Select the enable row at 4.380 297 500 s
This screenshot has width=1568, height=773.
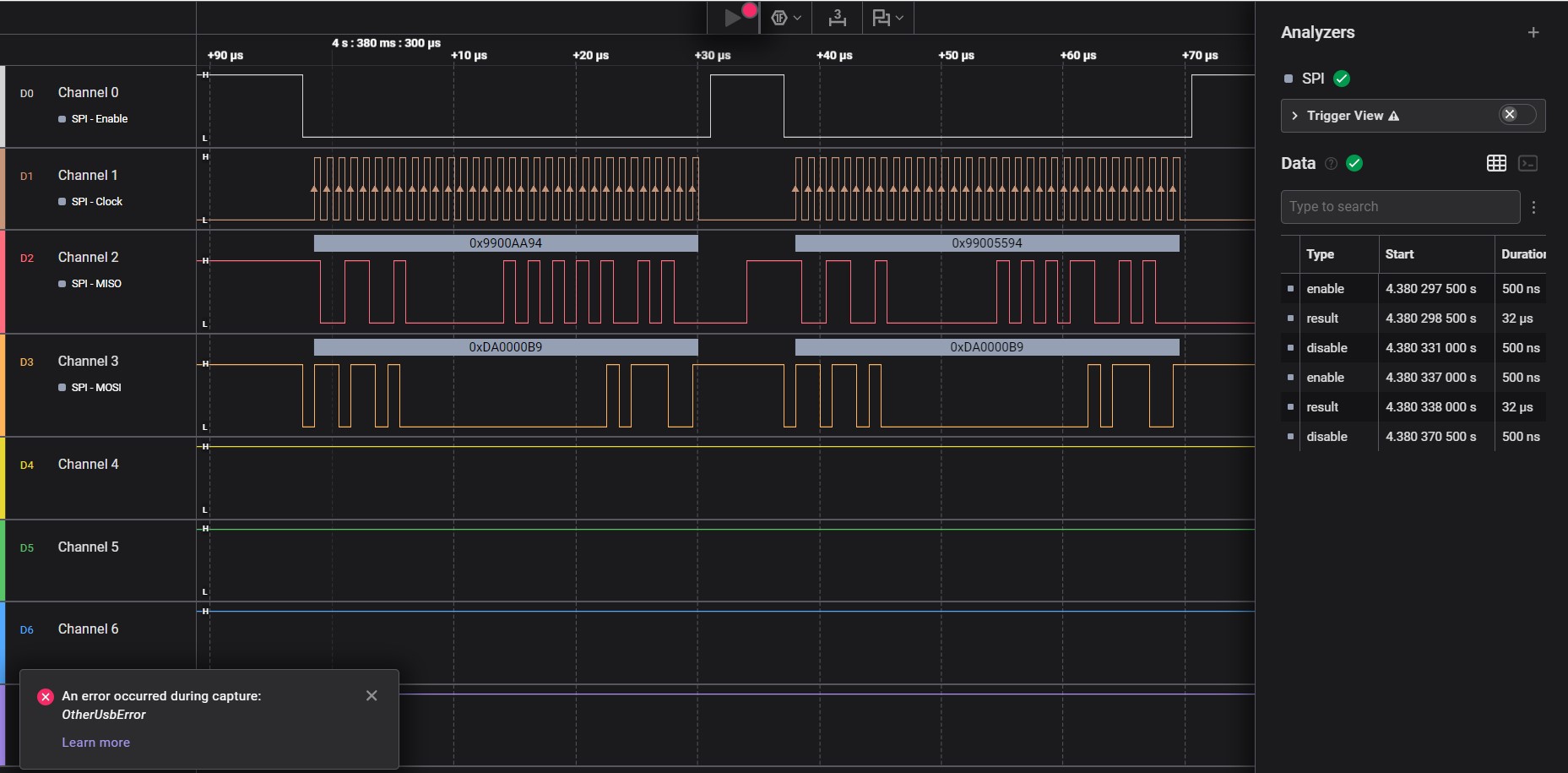[x=1413, y=289]
